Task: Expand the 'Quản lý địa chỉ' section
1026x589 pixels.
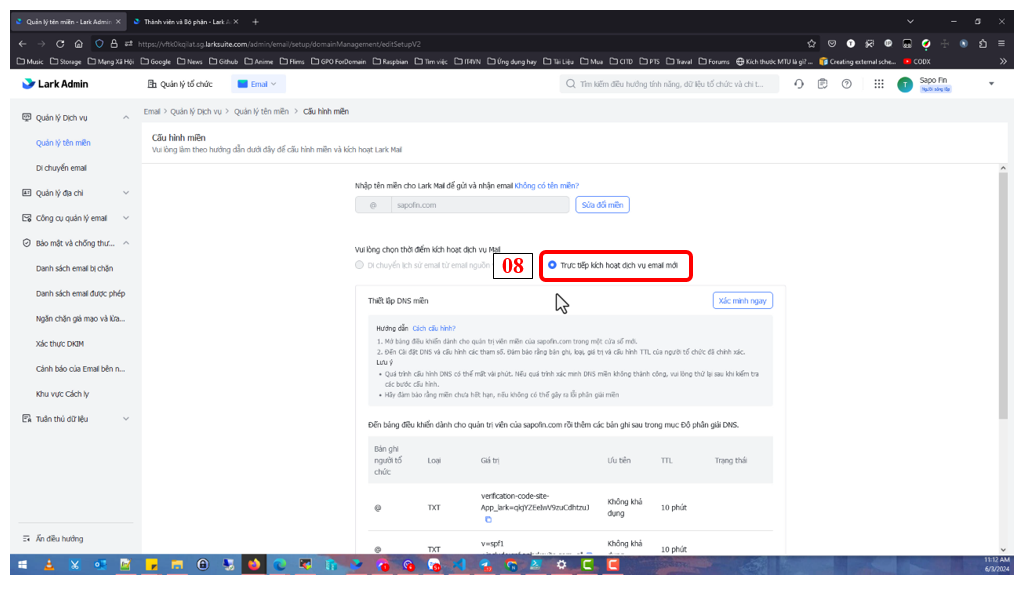Action: (x=126, y=193)
